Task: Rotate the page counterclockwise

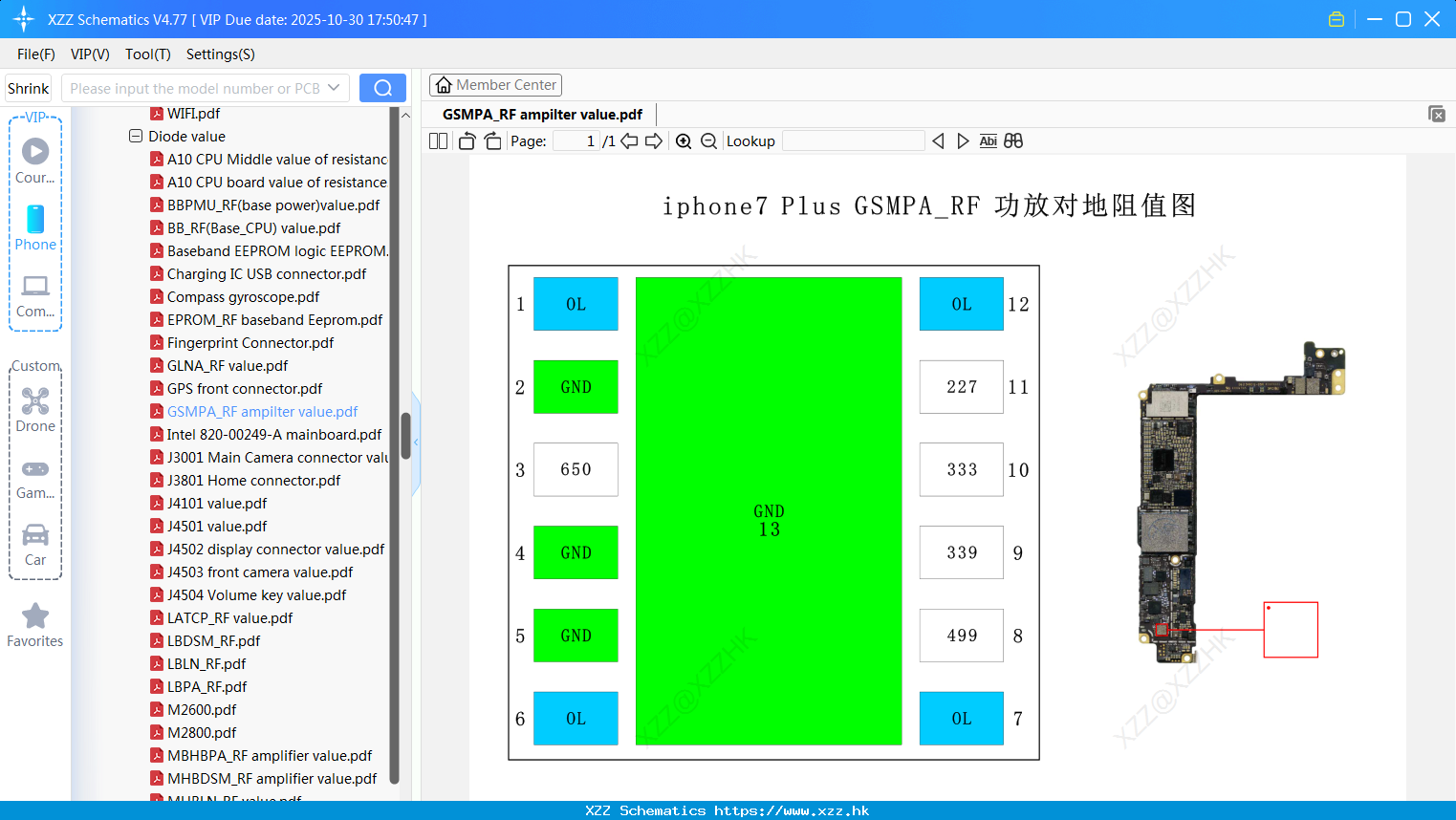Action: [467, 140]
